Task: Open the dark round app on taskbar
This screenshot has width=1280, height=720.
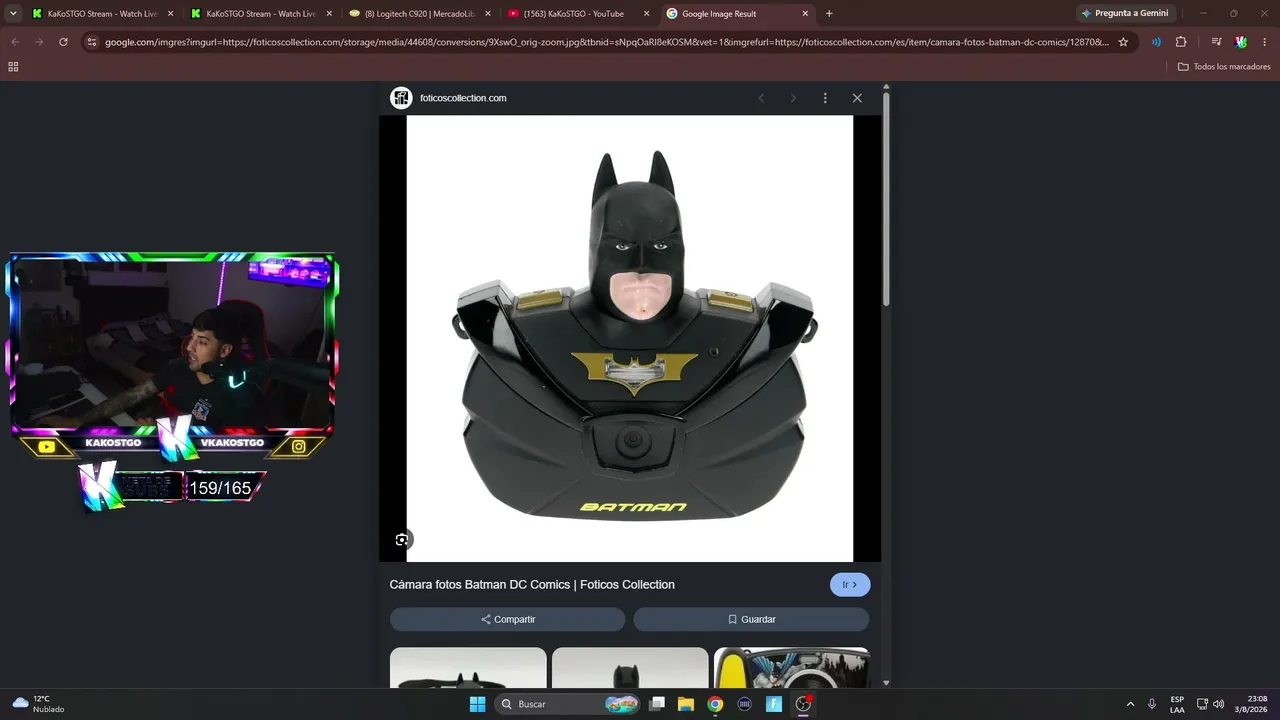Action: click(x=744, y=704)
